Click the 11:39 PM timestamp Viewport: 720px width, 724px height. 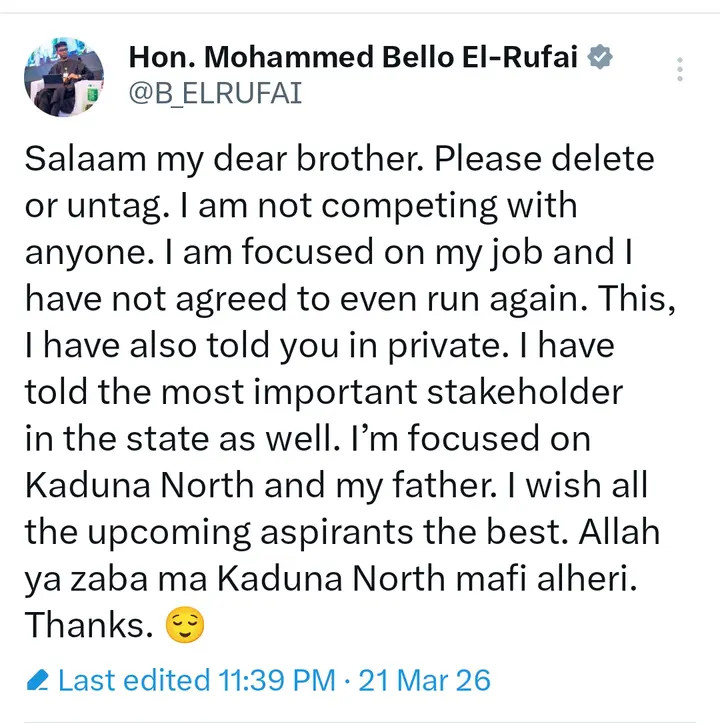click(x=277, y=681)
